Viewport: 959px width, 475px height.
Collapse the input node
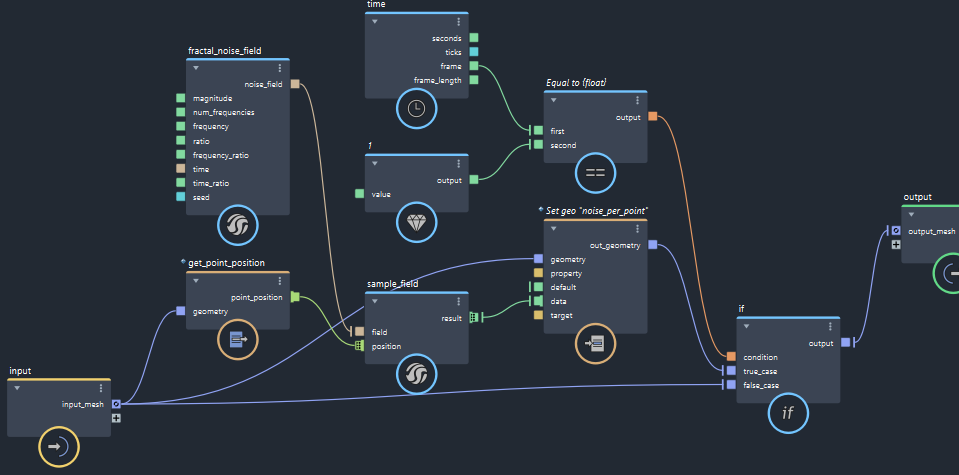pos(17,388)
